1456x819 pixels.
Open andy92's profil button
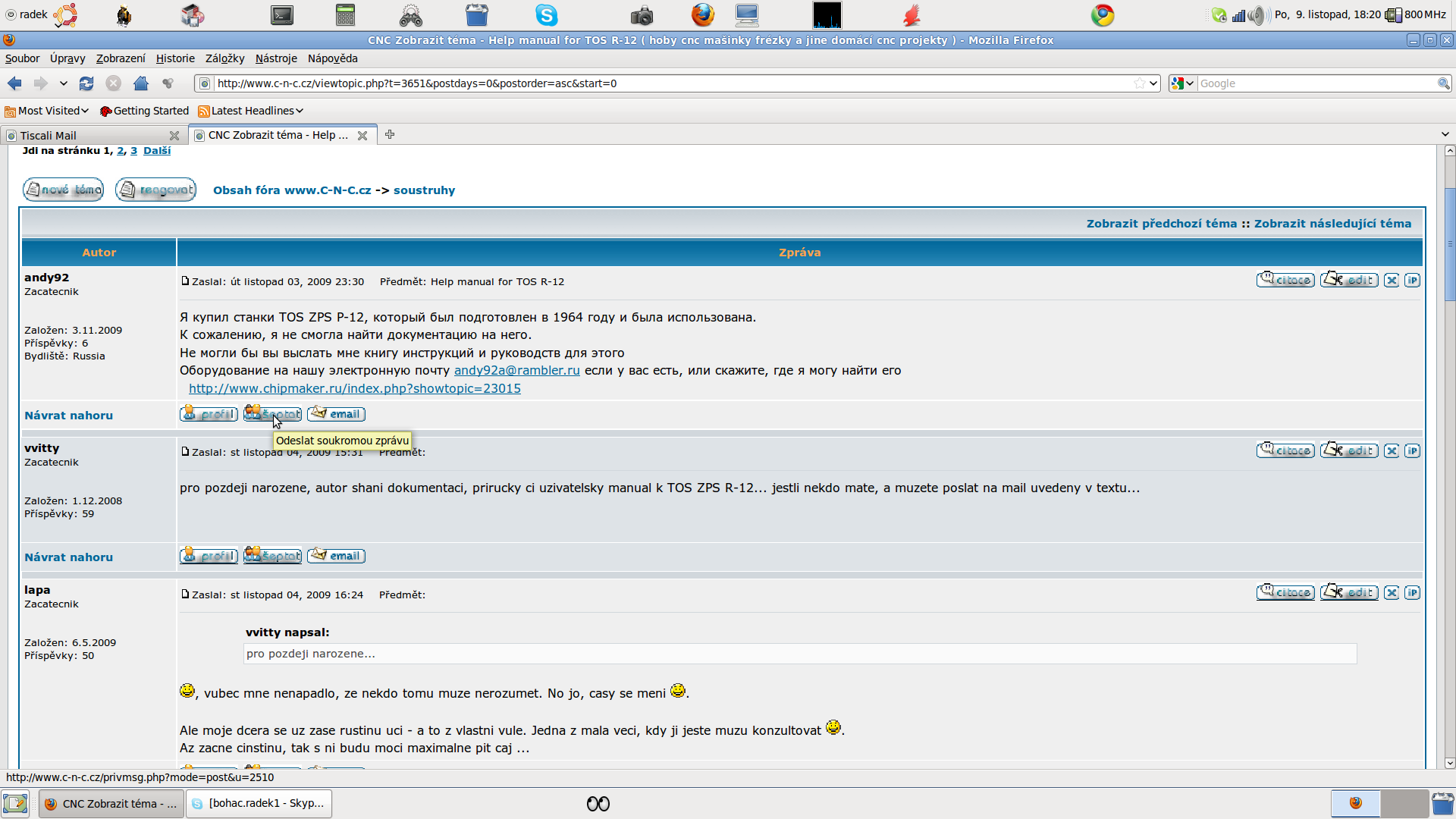tap(209, 414)
